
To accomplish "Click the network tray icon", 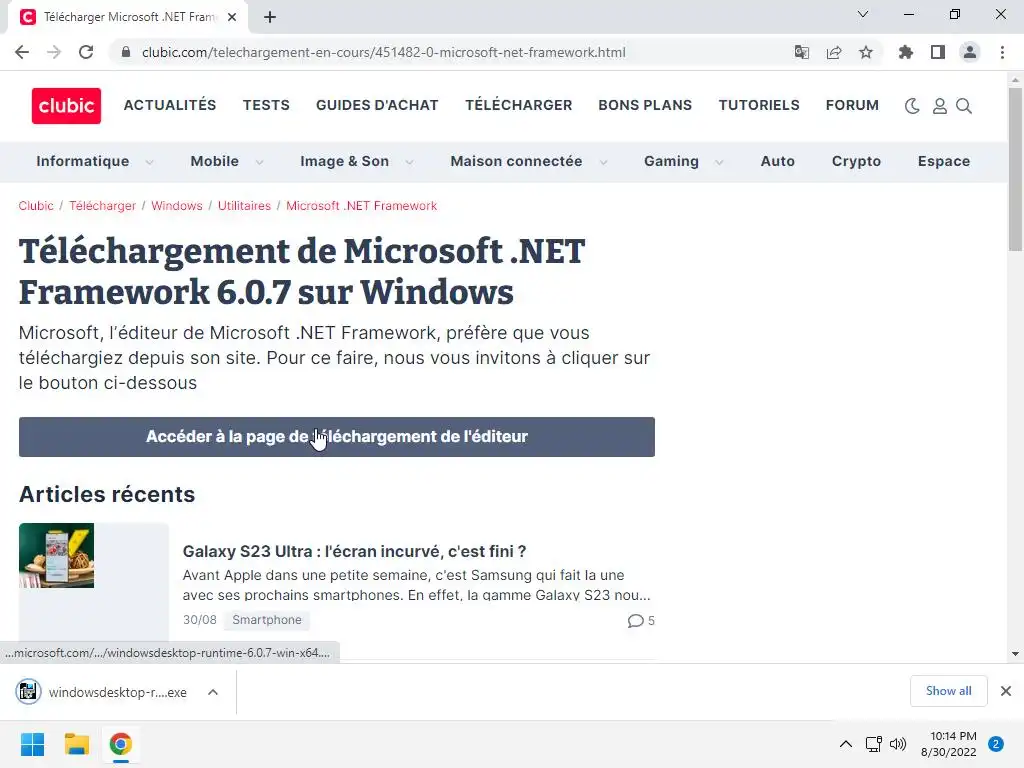I will [x=873, y=744].
